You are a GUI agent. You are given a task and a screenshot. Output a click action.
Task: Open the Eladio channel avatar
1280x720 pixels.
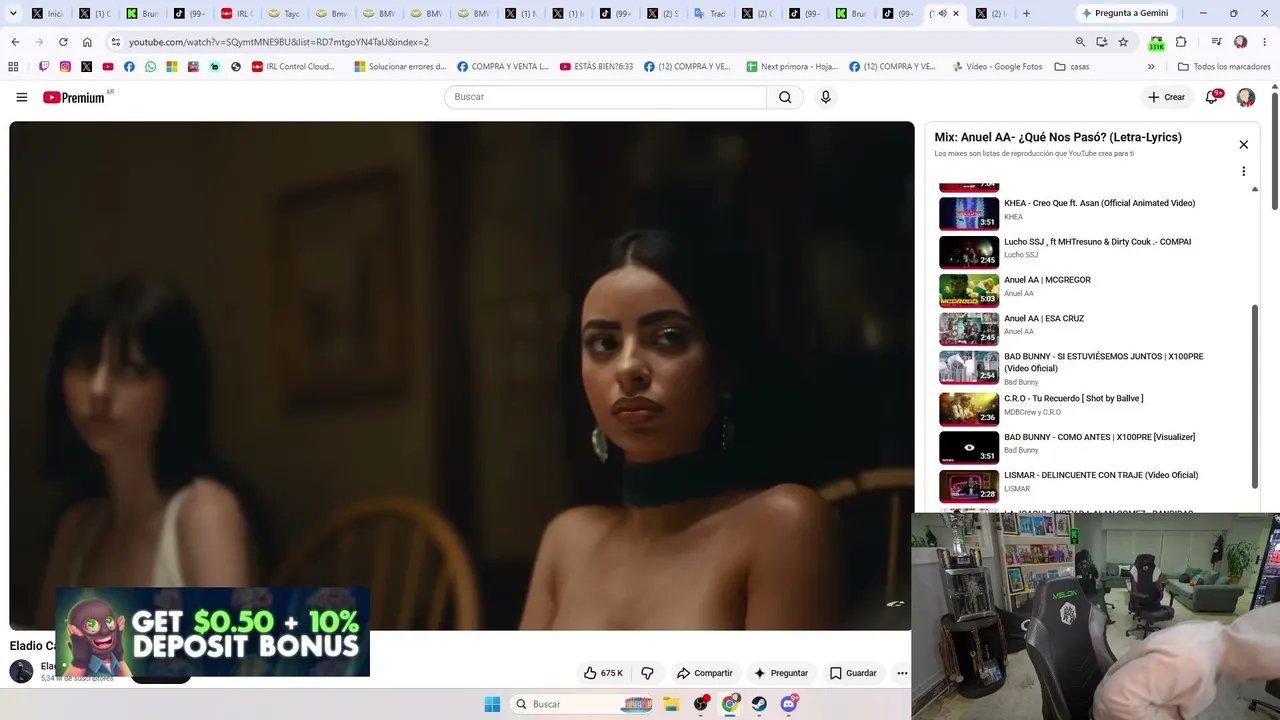point(21,672)
